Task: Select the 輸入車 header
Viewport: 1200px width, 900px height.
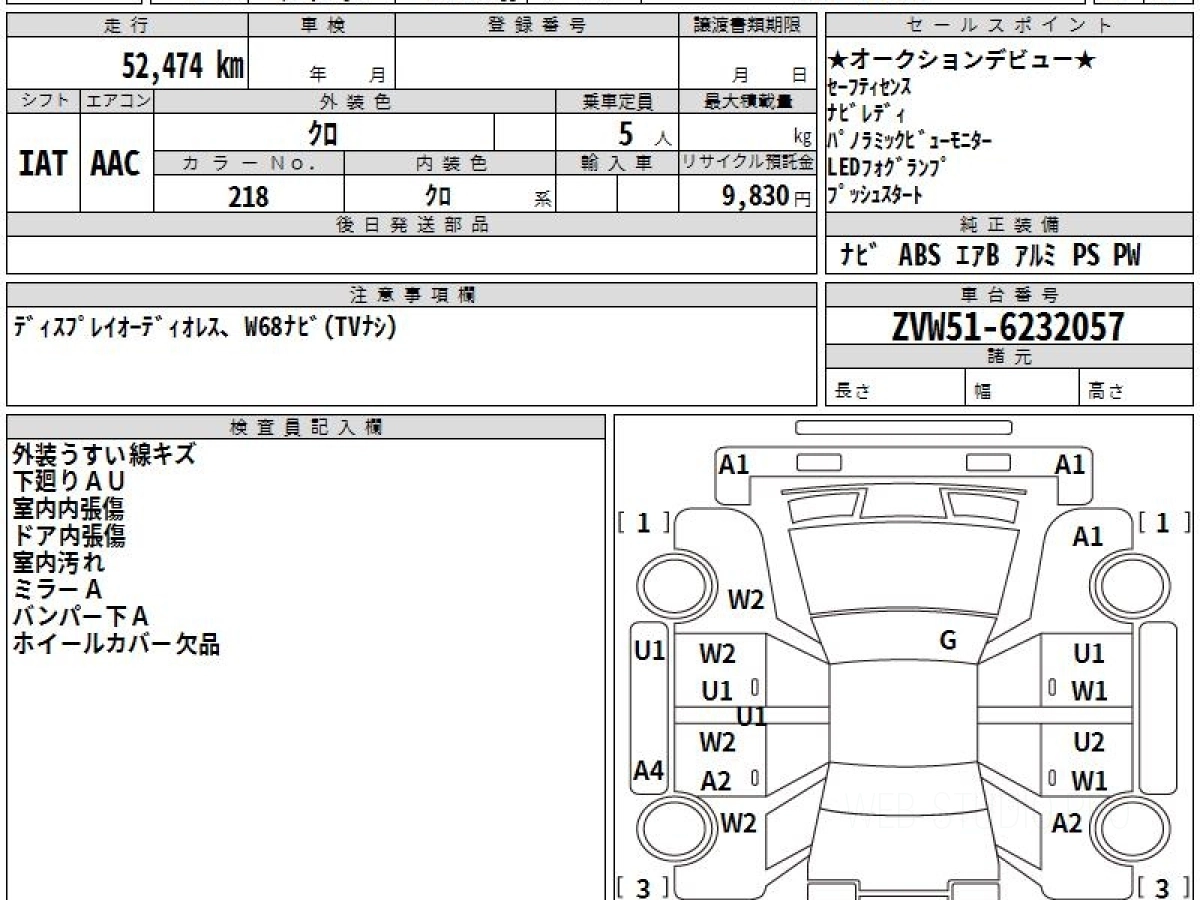Action: coord(617,164)
